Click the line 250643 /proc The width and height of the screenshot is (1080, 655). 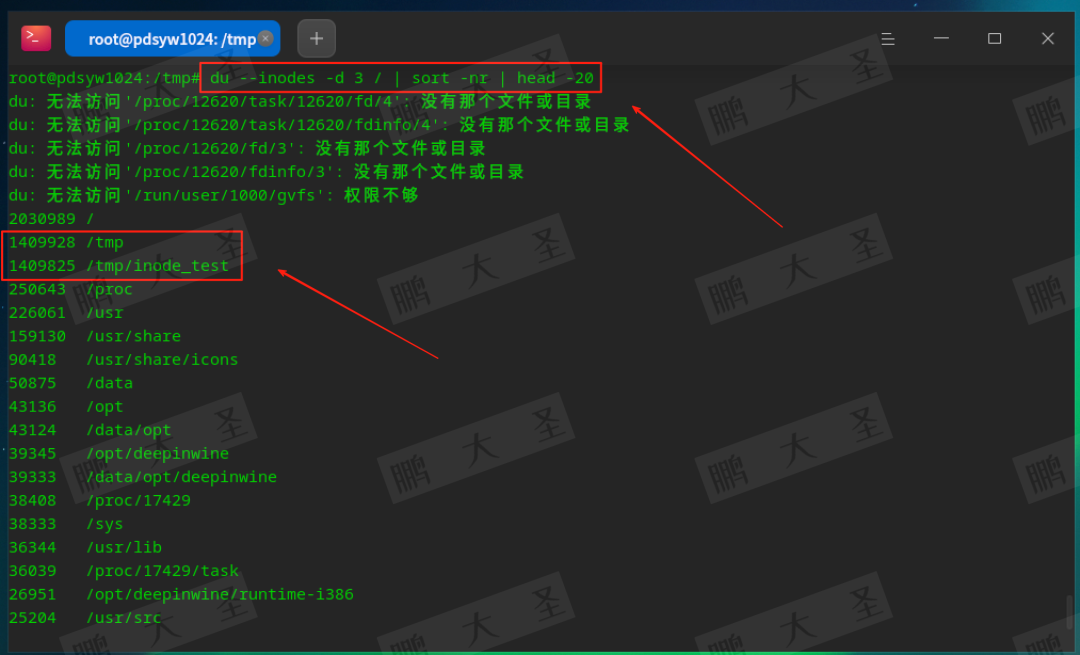(x=70, y=289)
